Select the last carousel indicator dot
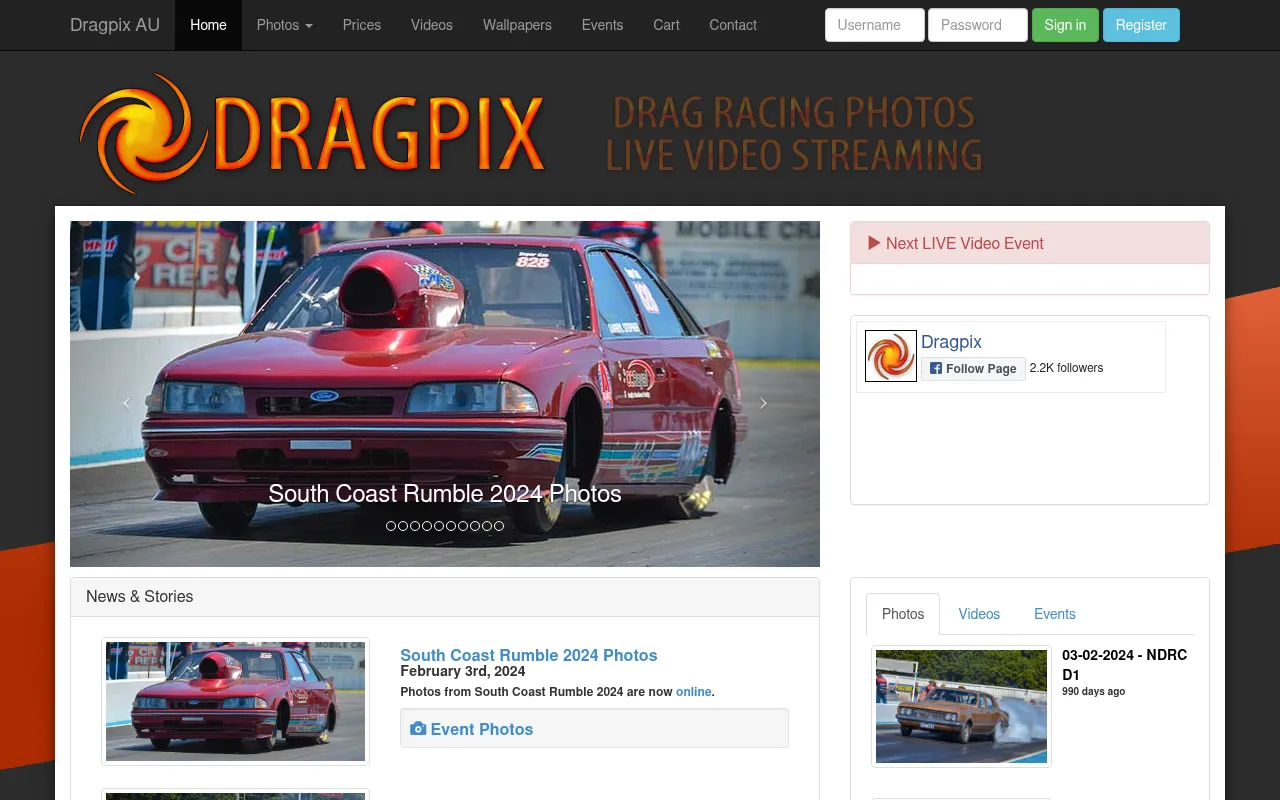Screen dimensions: 1280x800 click(499, 526)
